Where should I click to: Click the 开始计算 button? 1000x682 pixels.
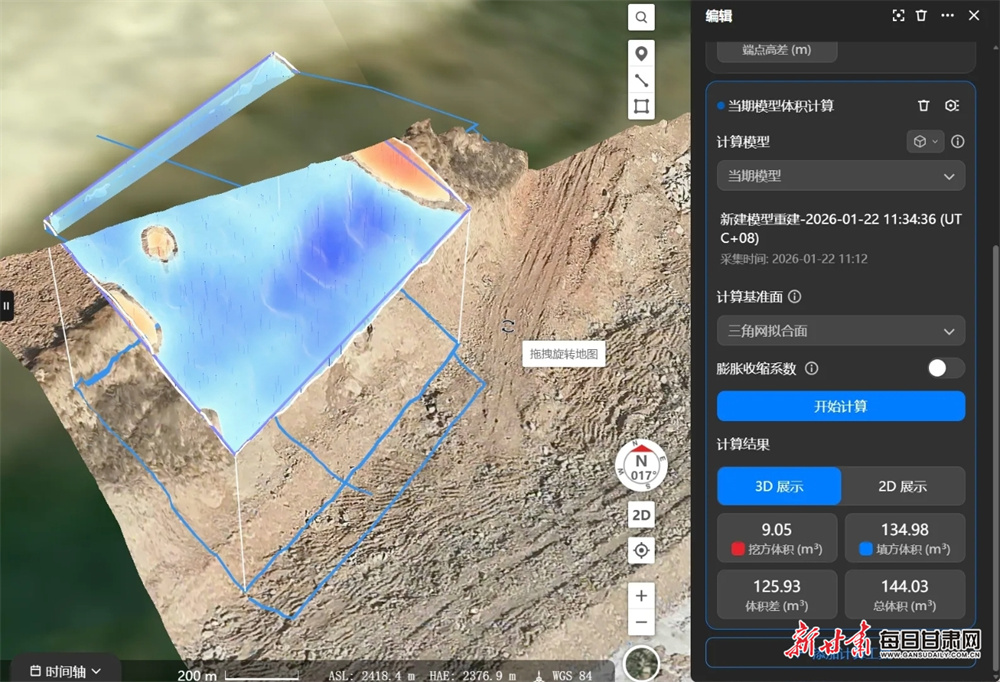(x=841, y=406)
